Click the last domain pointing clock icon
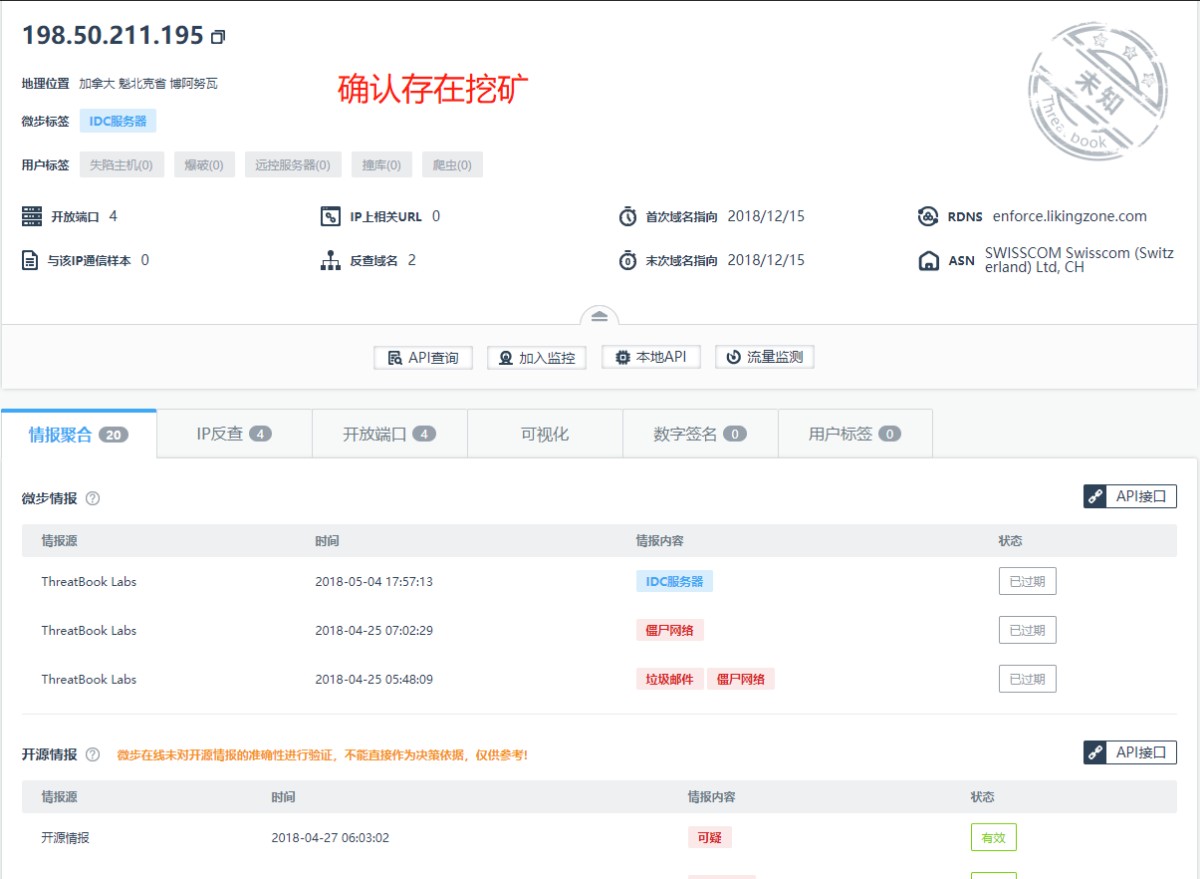This screenshot has height=879, width=1200. point(627,261)
